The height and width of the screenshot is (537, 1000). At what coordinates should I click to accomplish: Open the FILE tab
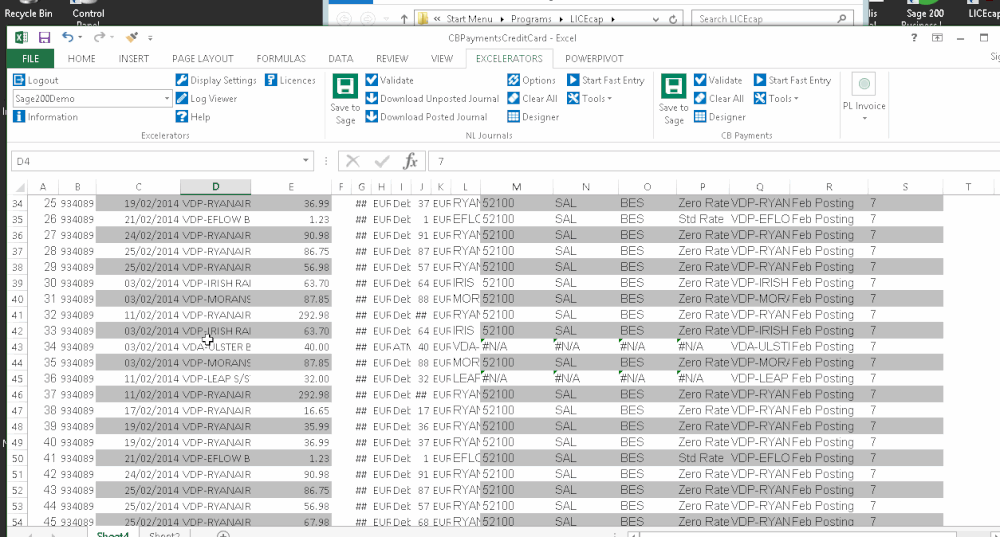tap(31, 59)
